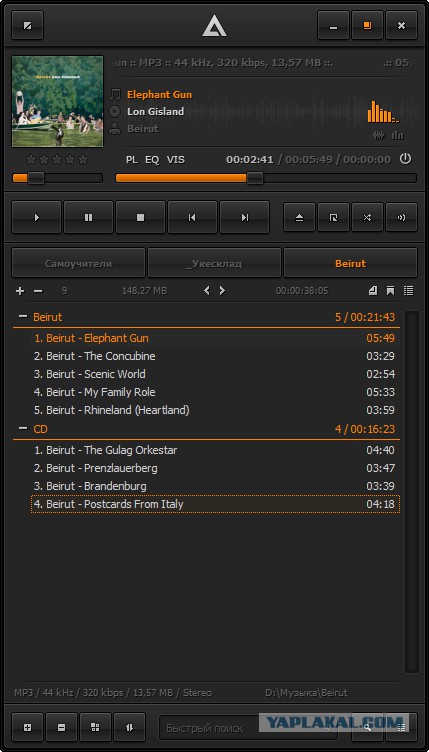Click the album cover art thumbnail
The image size is (429, 752).
(58, 101)
